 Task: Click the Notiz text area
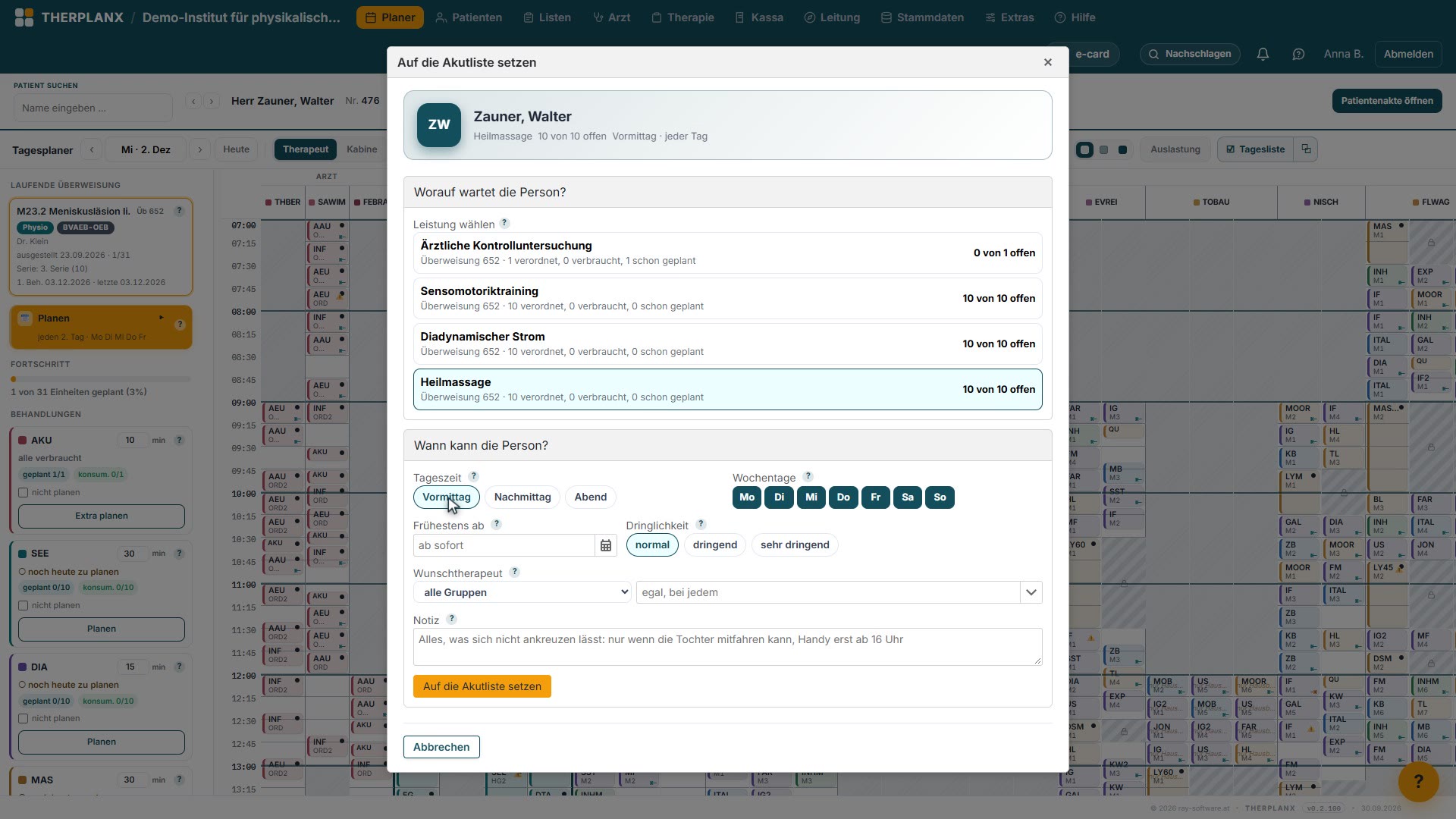[728, 647]
